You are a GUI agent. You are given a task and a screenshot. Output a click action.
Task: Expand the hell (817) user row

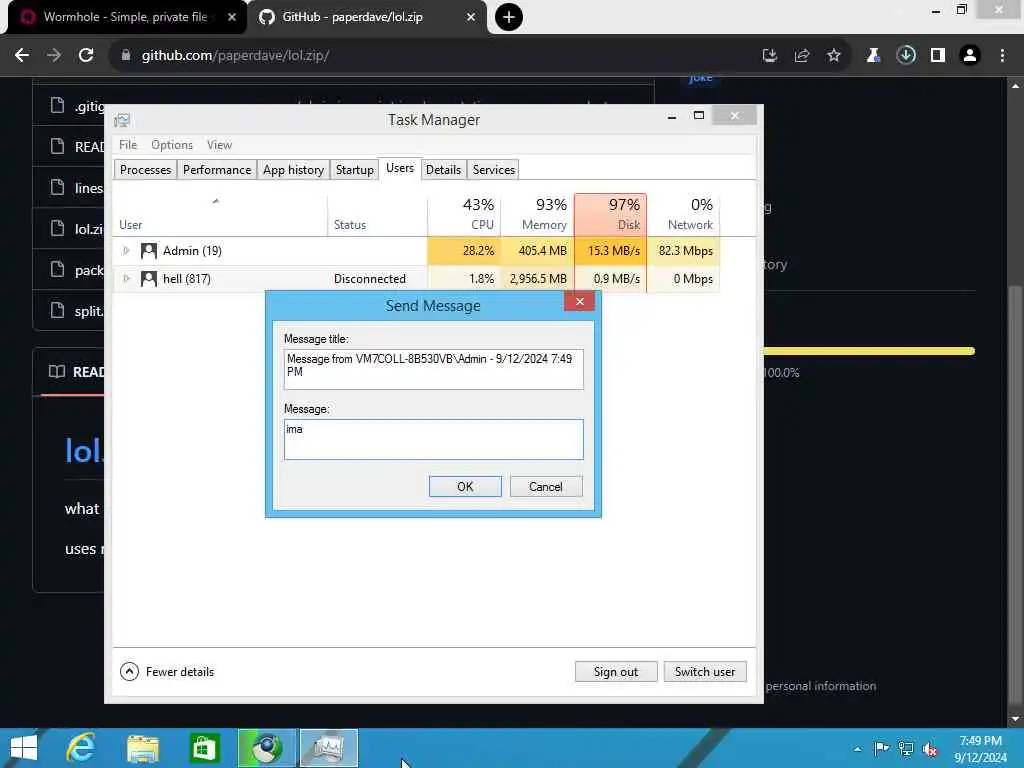point(126,279)
